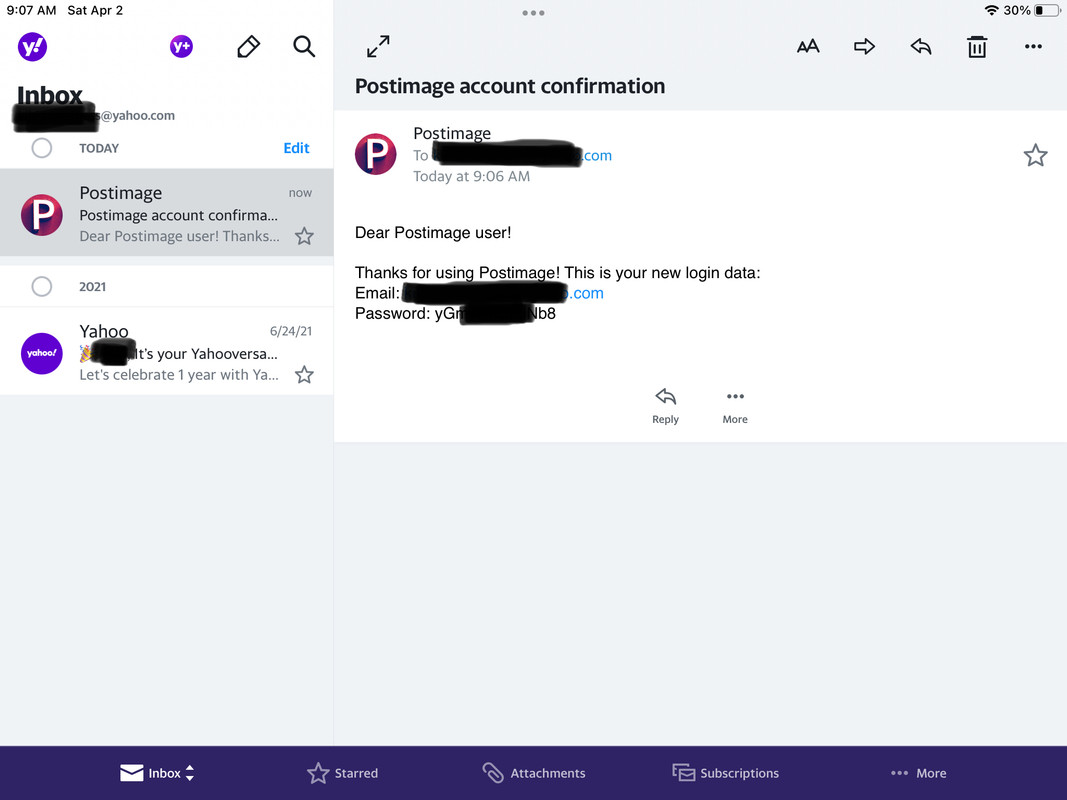Select the Postimage sender name in header

point(452,133)
